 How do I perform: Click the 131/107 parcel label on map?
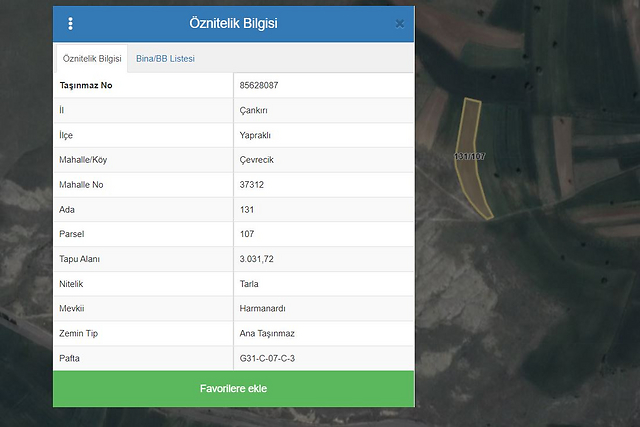click(x=469, y=157)
